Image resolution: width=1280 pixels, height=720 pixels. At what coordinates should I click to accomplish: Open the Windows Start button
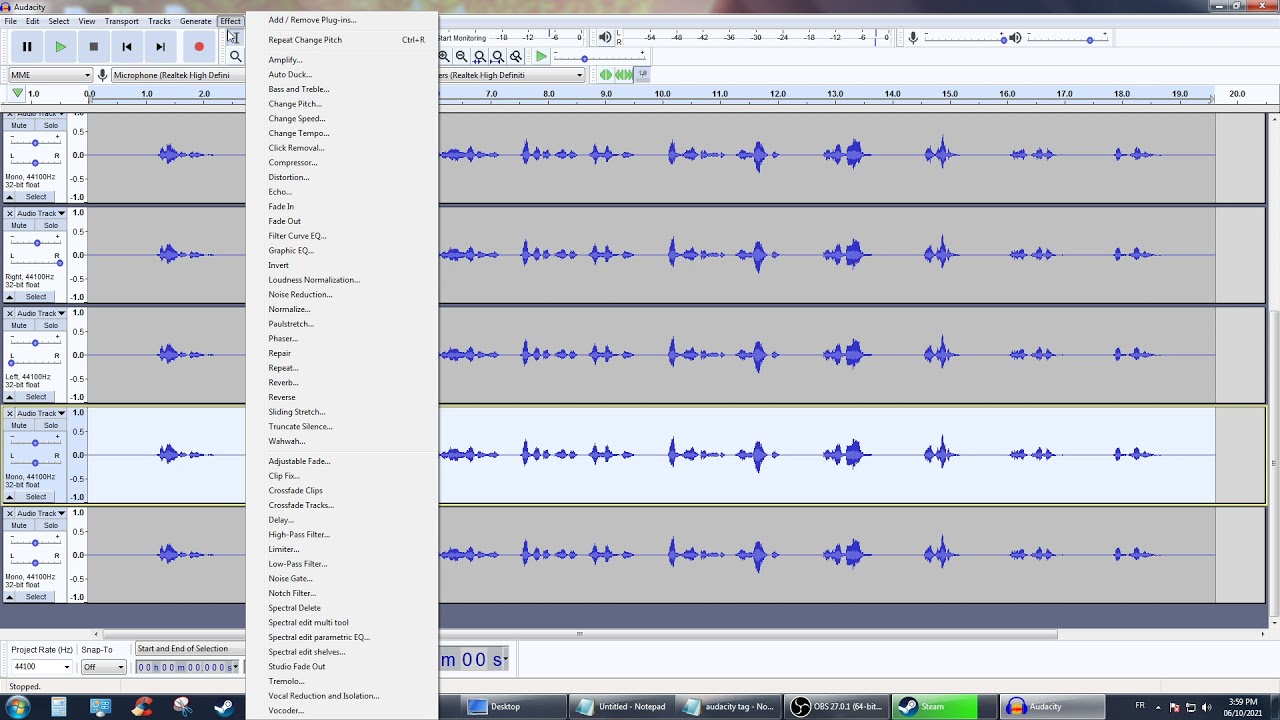pos(17,706)
